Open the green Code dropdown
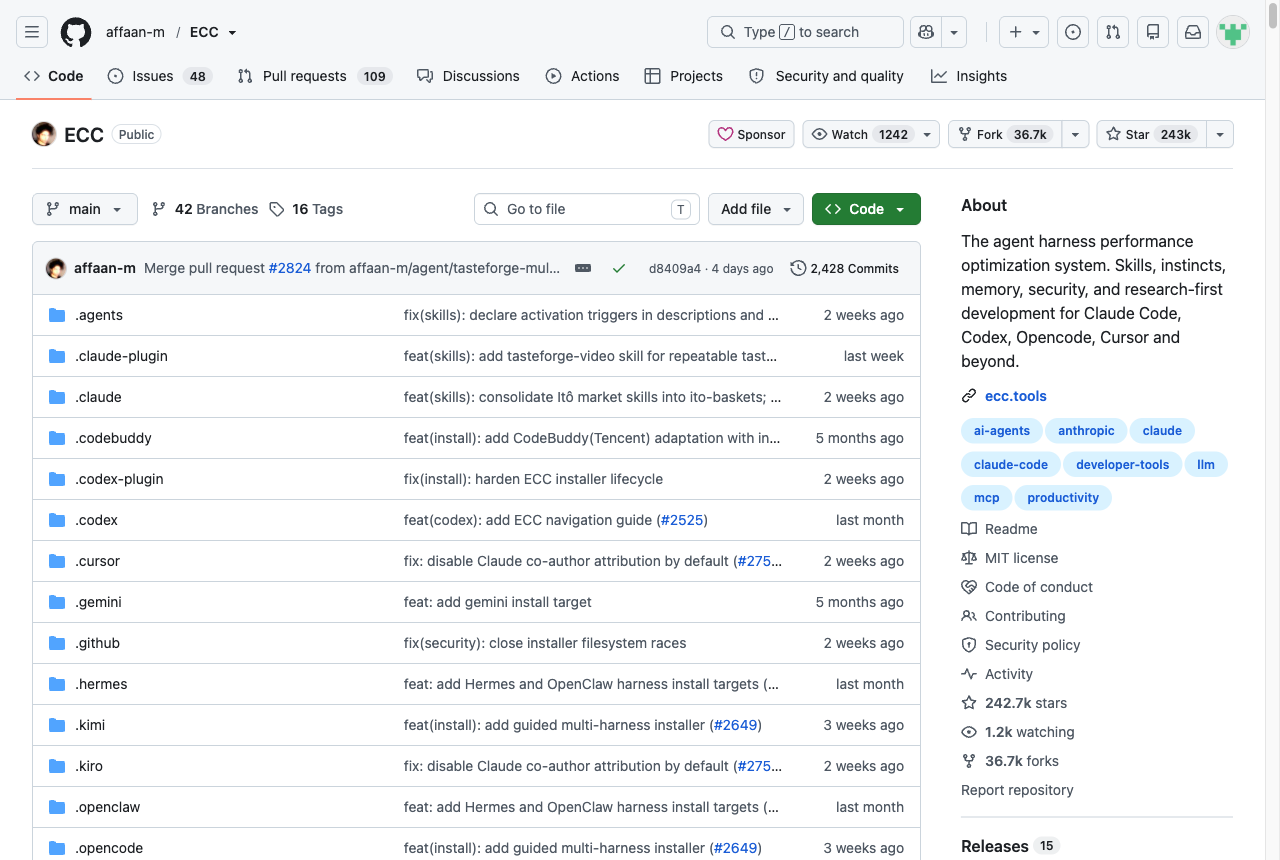 click(x=866, y=209)
